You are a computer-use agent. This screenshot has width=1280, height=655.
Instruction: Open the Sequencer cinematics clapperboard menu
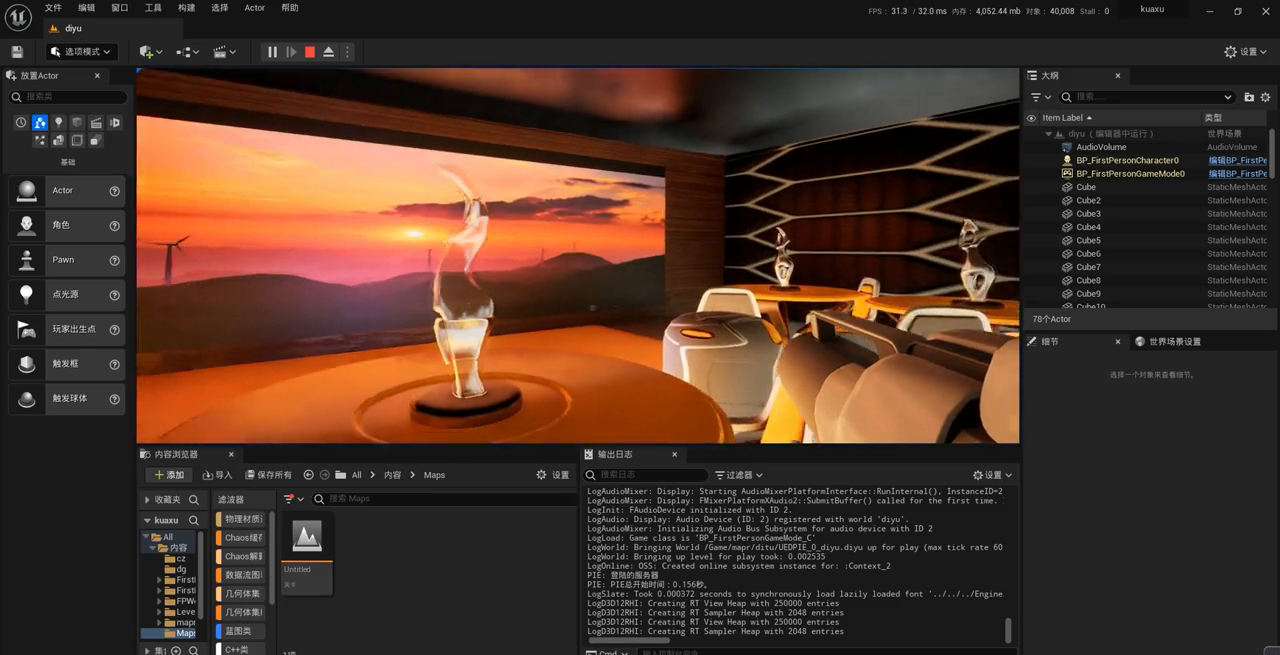coord(224,52)
